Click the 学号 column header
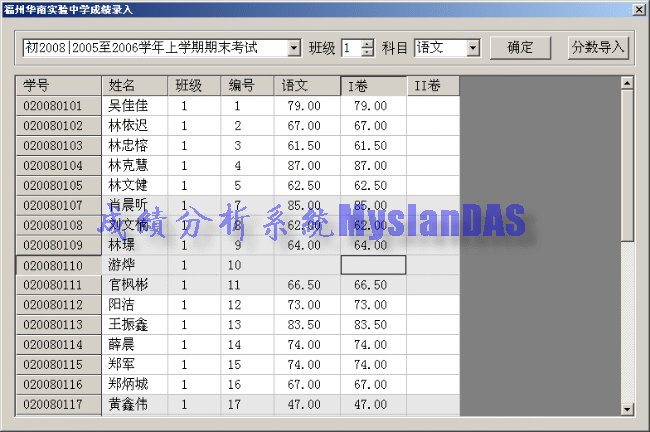 [x=58, y=85]
